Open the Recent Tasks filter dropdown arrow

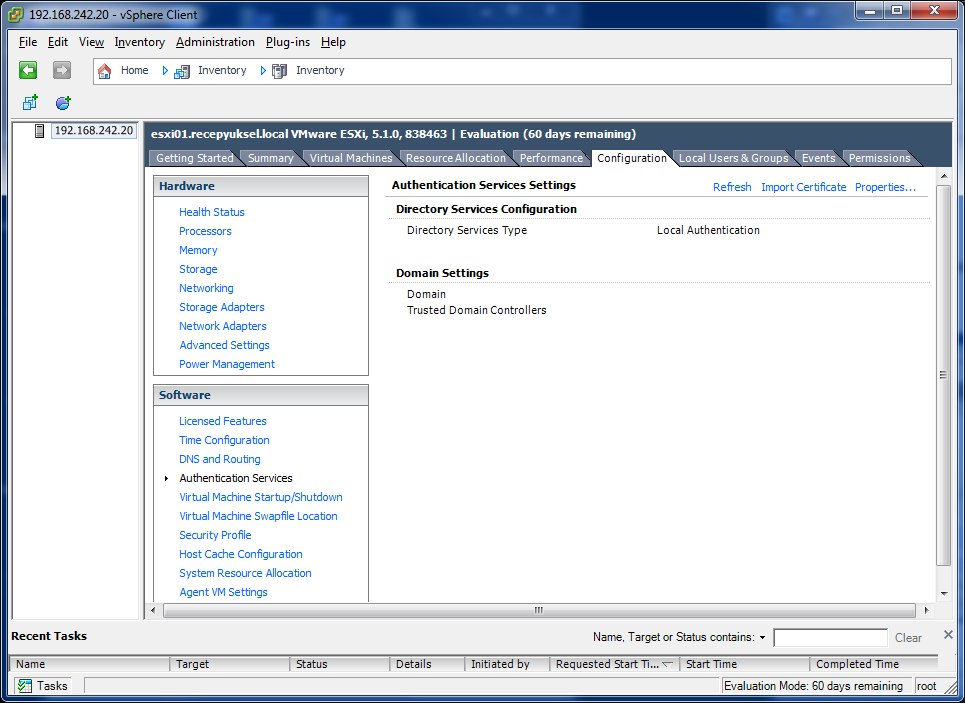tap(763, 638)
